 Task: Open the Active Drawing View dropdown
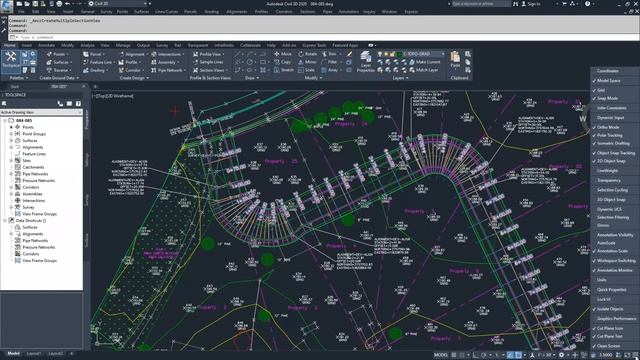pyautogui.click(x=41, y=112)
